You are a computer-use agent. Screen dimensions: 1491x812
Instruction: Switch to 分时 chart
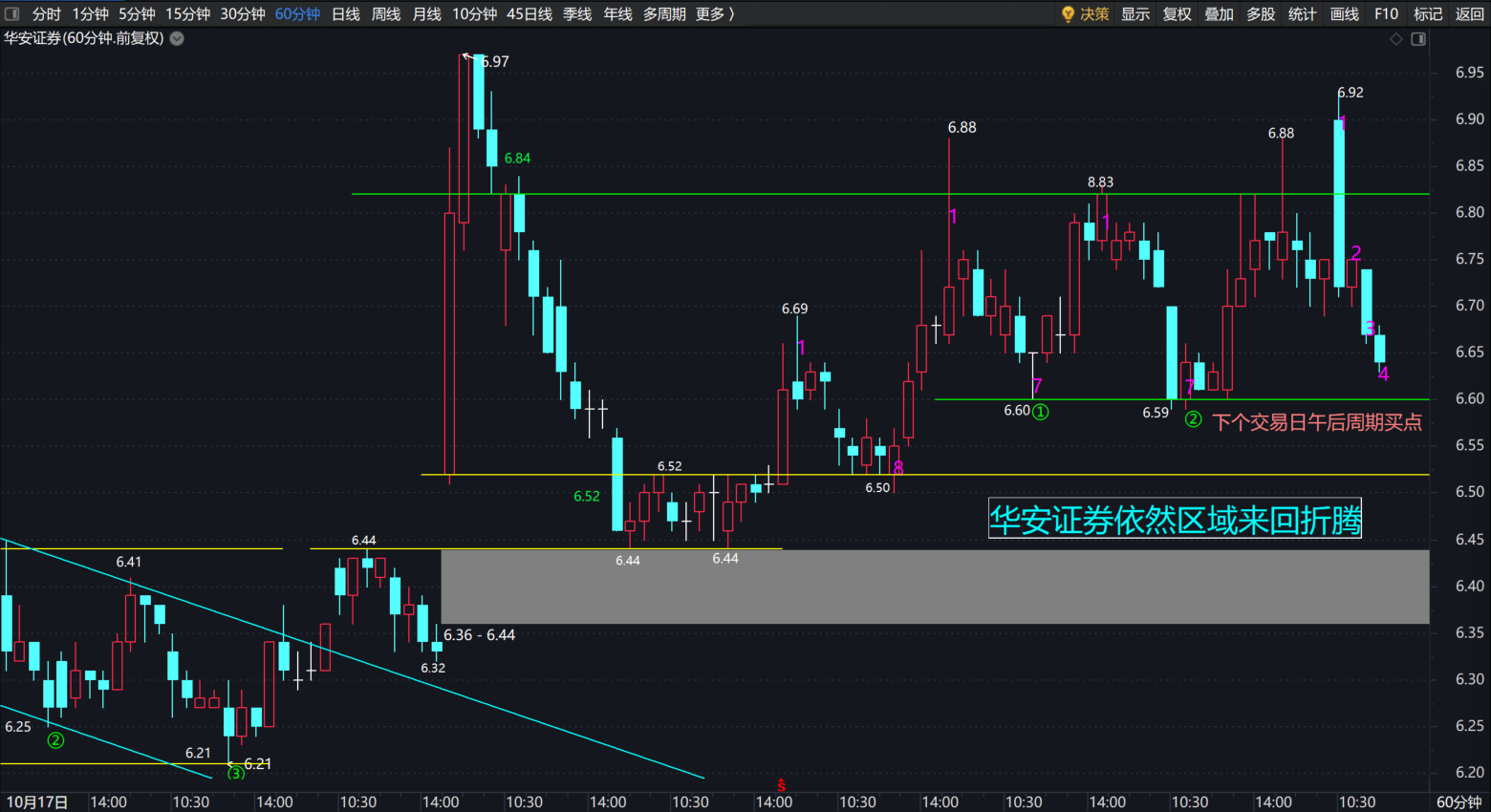(x=46, y=13)
